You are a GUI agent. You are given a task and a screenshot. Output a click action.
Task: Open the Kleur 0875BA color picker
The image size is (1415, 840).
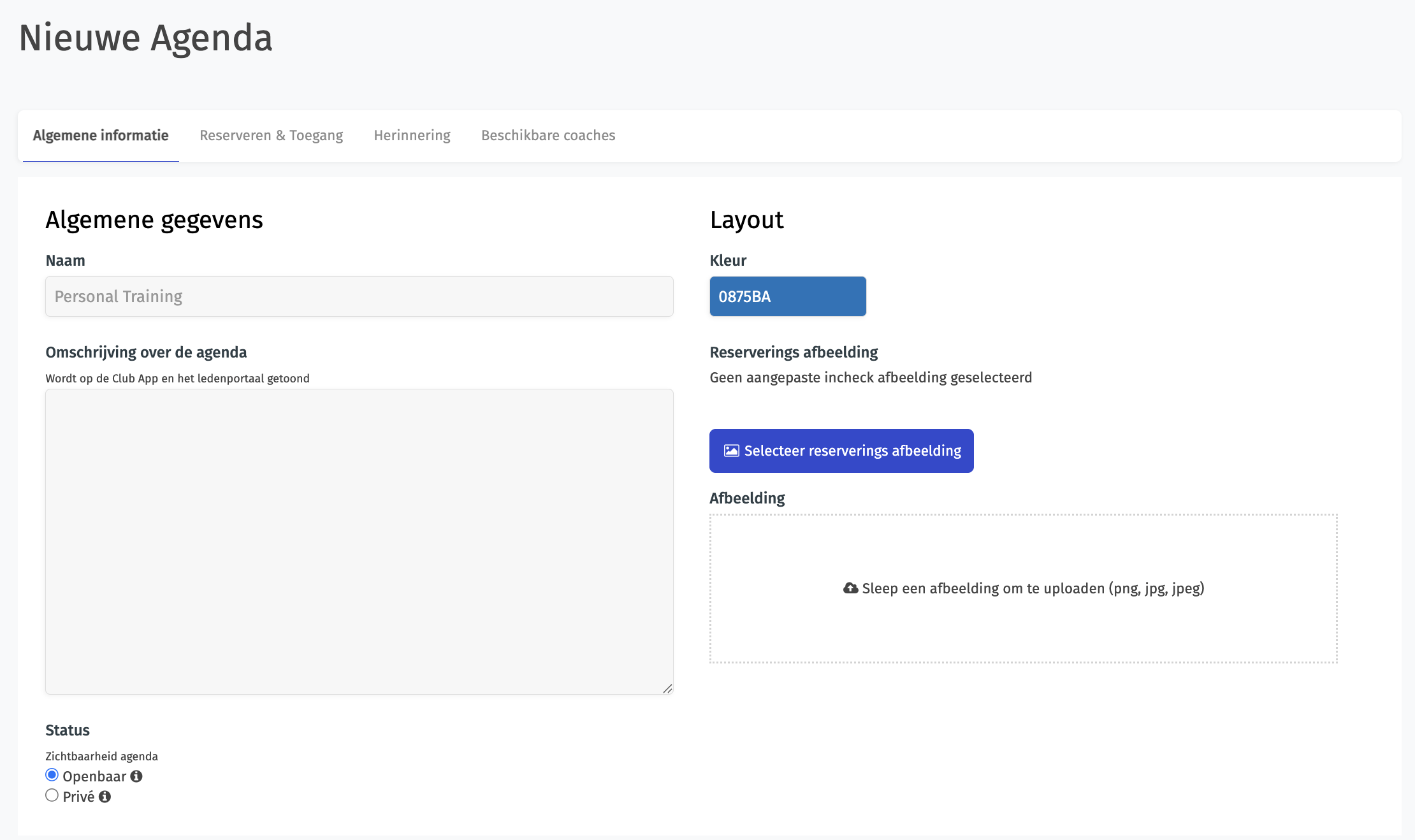point(788,296)
